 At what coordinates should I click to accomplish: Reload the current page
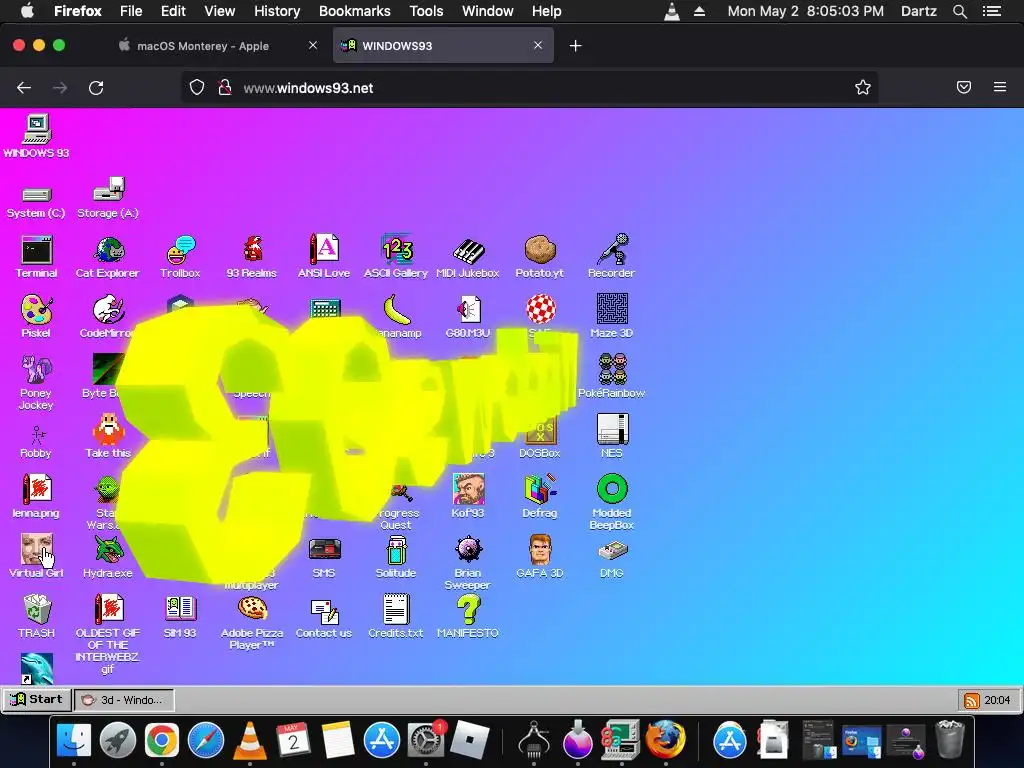pyautogui.click(x=96, y=88)
